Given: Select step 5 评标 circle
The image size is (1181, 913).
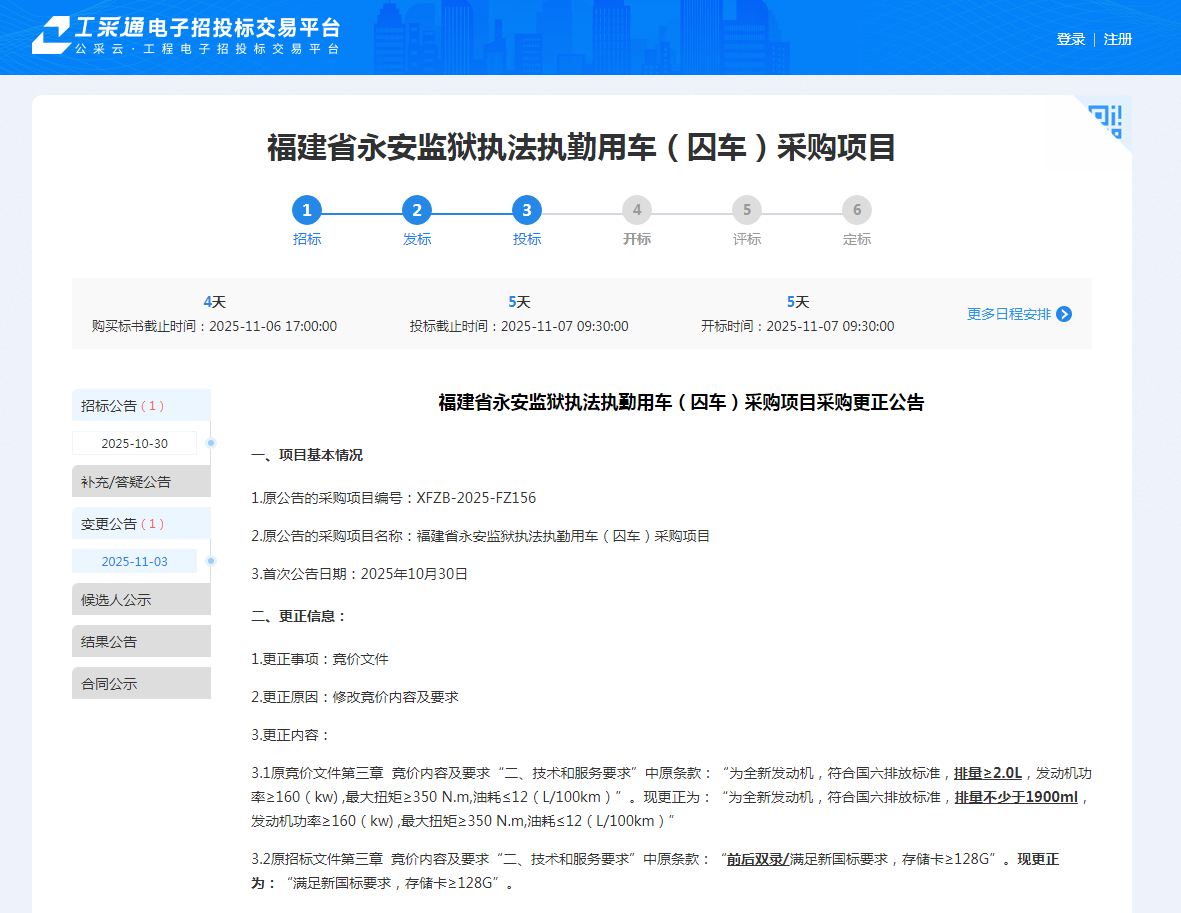Looking at the screenshot, I should click(x=747, y=210).
